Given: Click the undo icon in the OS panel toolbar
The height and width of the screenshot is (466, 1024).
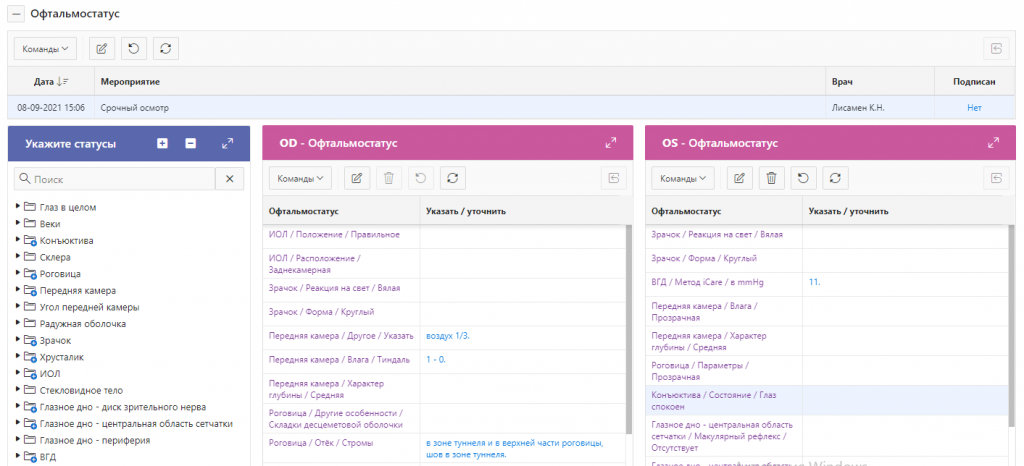Looking at the screenshot, I should [x=802, y=178].
